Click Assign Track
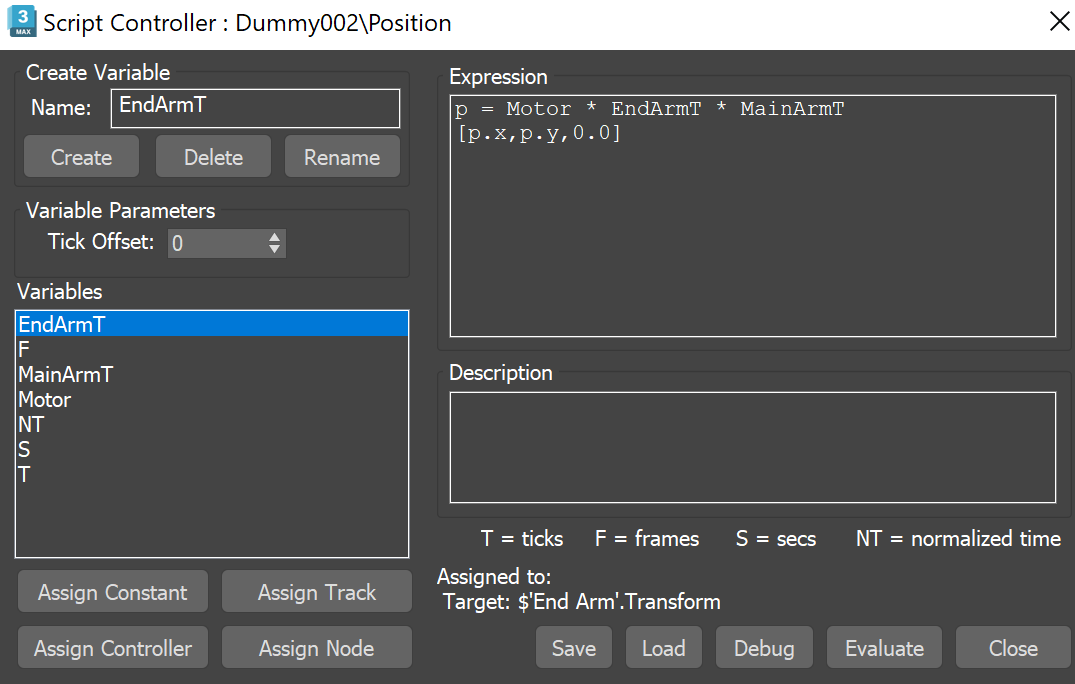Screen dimensions: 1075x684 click(x=316, y=591)
